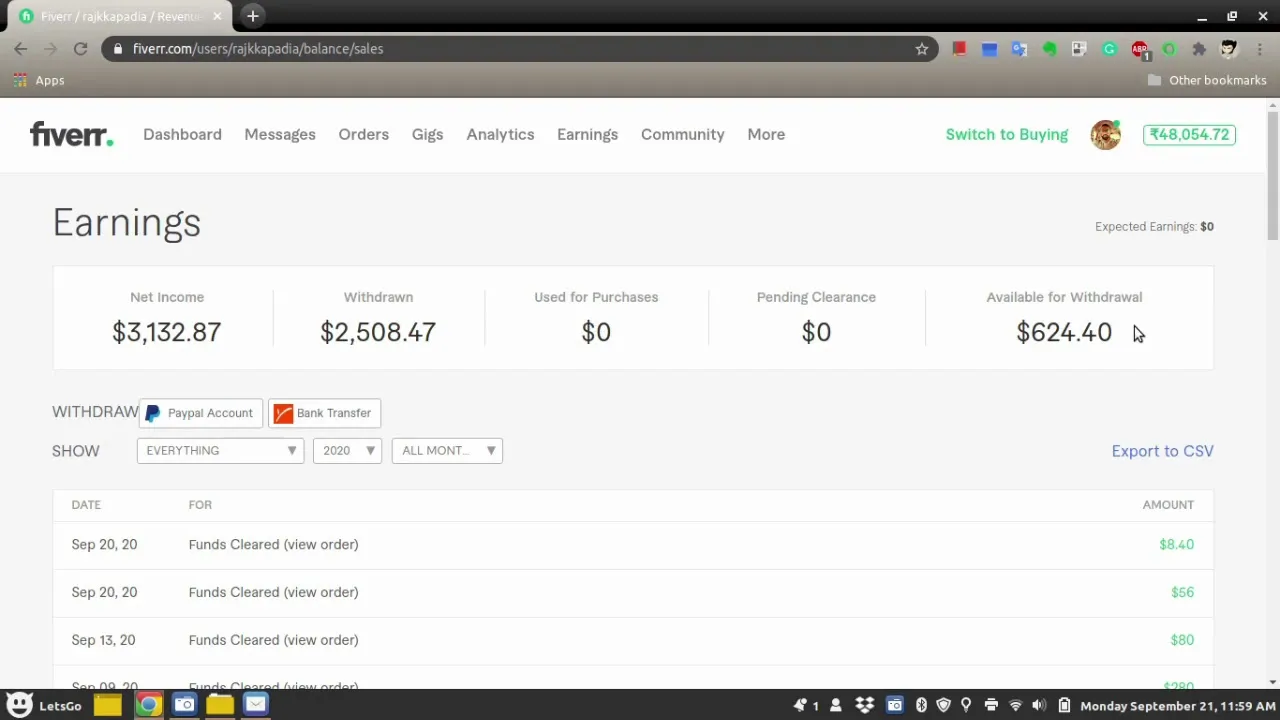
Task: Click the printer tray icon
Action: (x=991, y=705)
